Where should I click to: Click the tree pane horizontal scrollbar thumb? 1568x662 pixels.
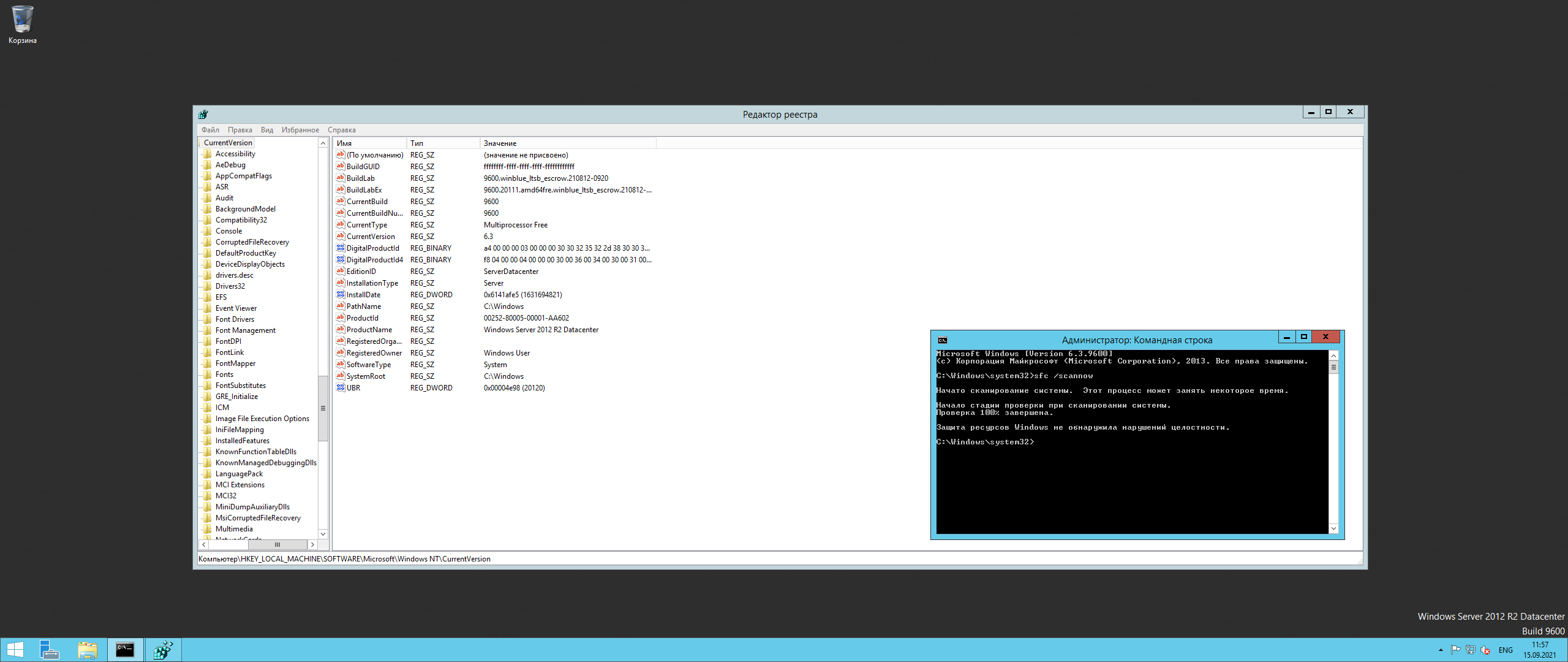pyautogui.click(x=277, y=544)
